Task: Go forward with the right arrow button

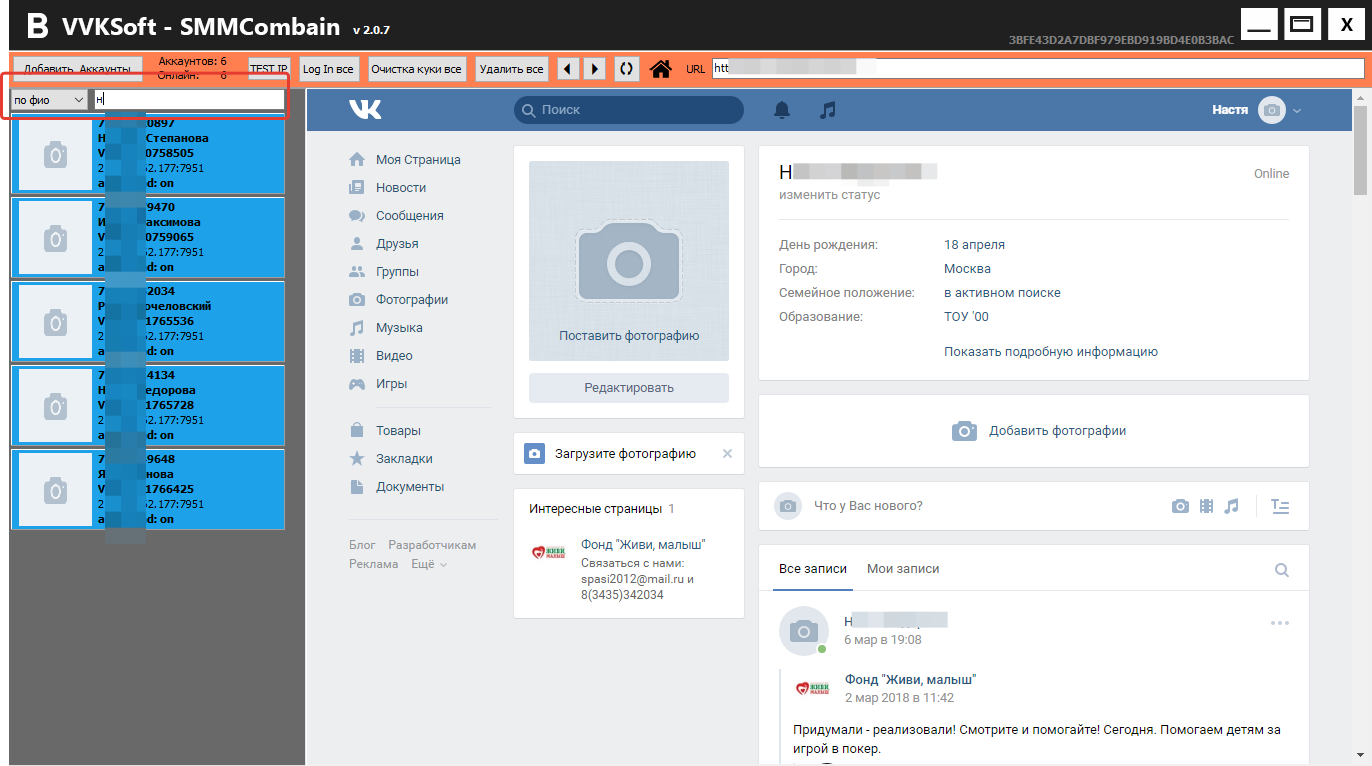Action: (595, 69)
